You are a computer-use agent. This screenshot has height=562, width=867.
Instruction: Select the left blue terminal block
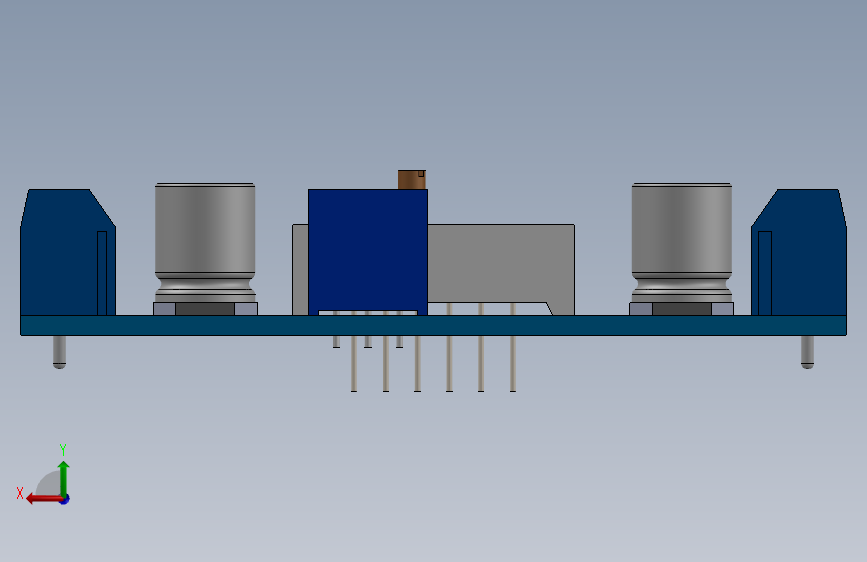pos(67,252)
